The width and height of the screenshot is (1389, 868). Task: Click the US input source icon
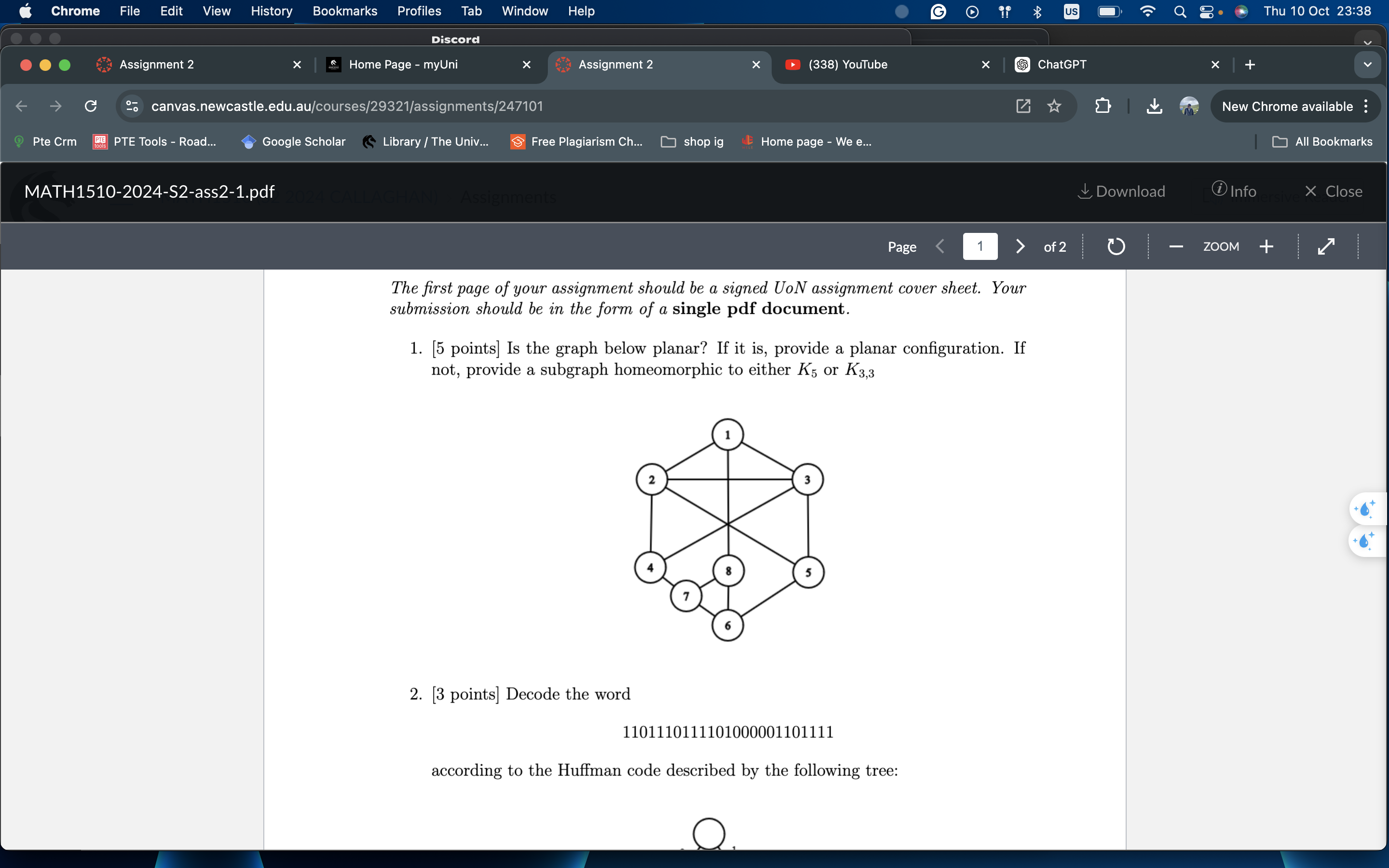(1071, 11)
